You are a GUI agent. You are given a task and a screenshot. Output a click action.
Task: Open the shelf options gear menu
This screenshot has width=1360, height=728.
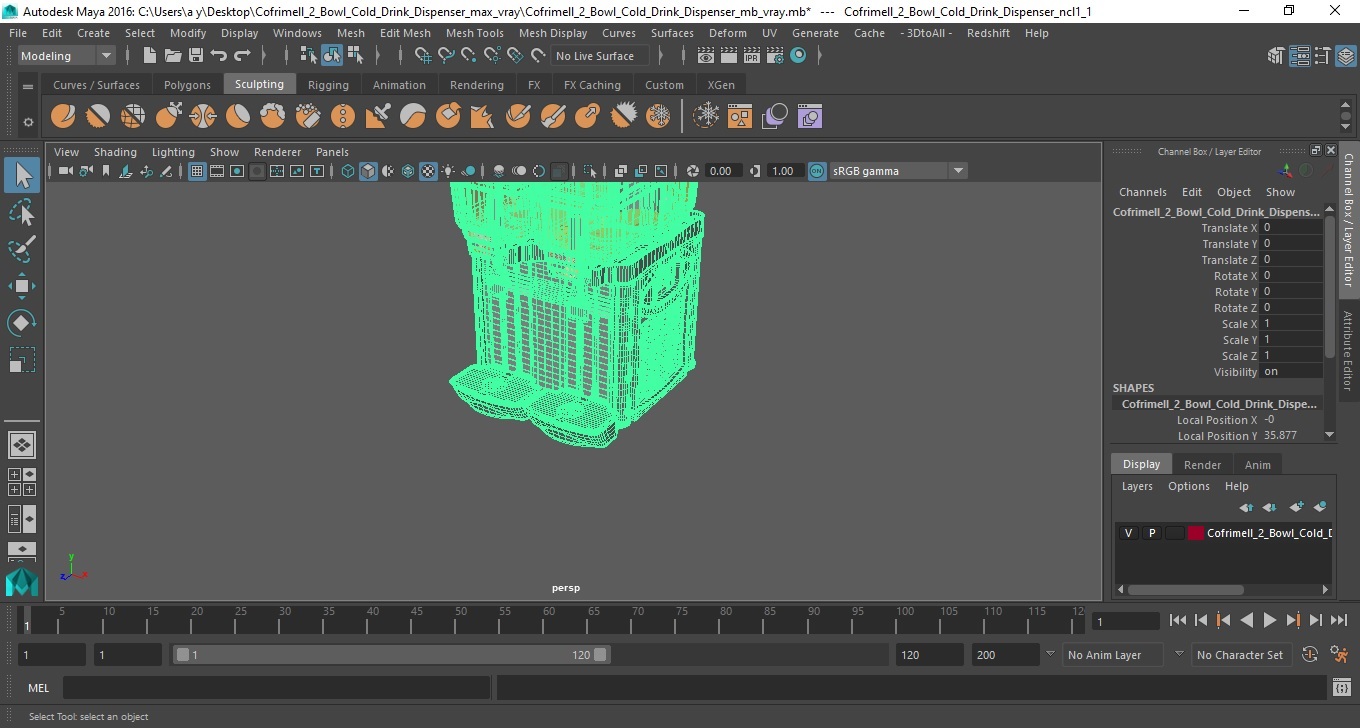click(28, 123)
